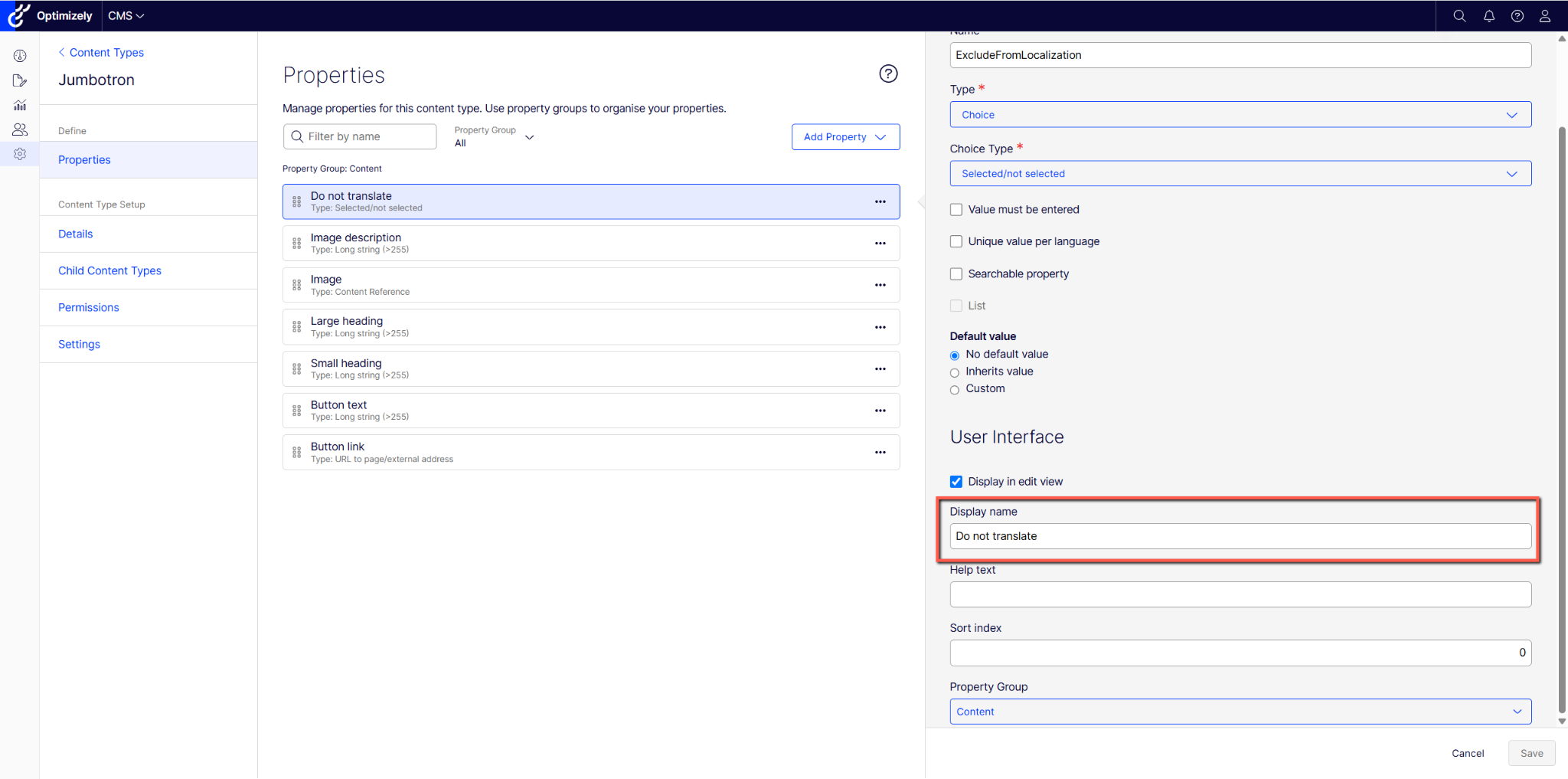Open options menu for Button text
The height and width of the screenshot is (779, 1568).
pyautogui.click(x=880, y=411)
